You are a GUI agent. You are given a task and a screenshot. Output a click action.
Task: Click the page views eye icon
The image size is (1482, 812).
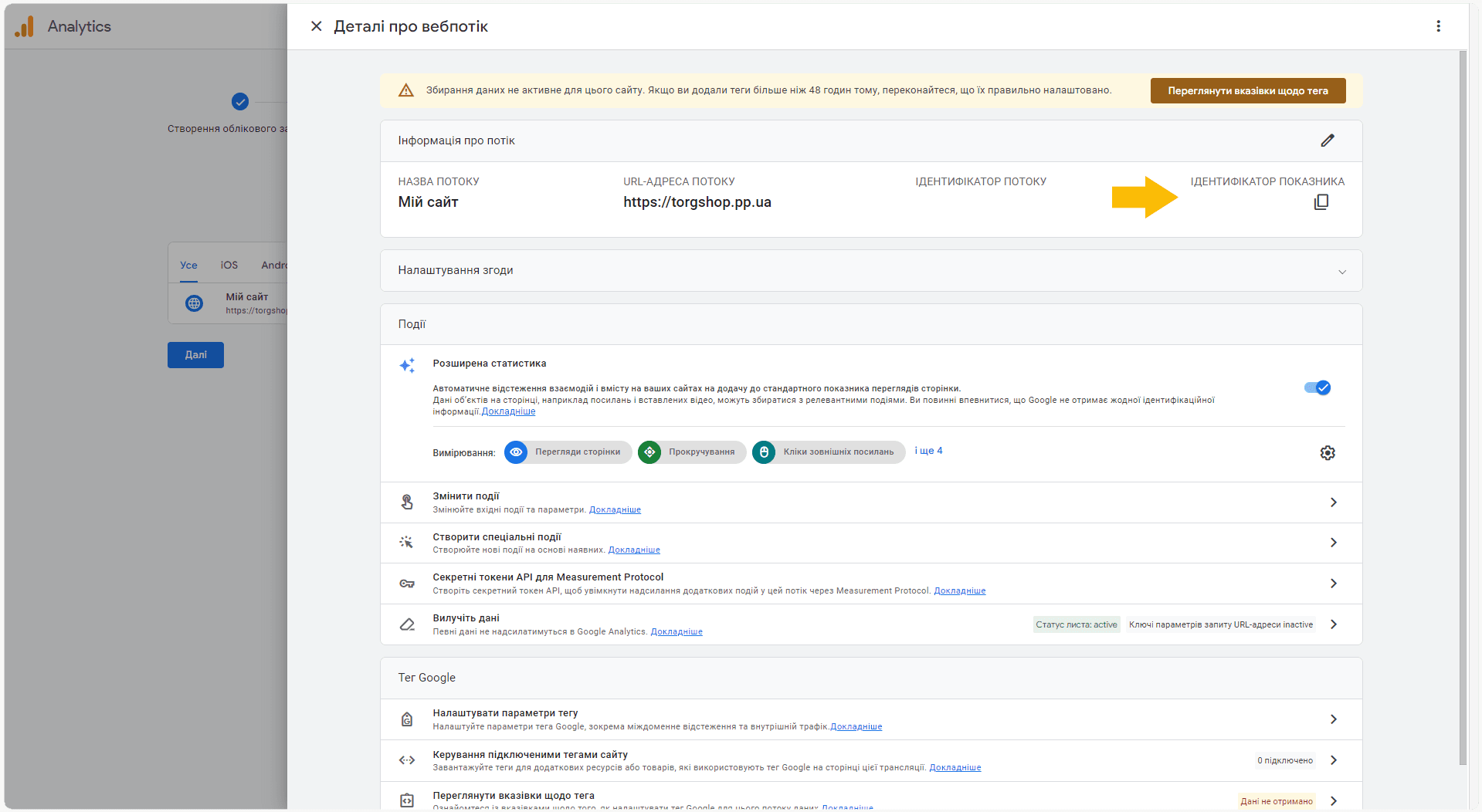coord(516,452)
